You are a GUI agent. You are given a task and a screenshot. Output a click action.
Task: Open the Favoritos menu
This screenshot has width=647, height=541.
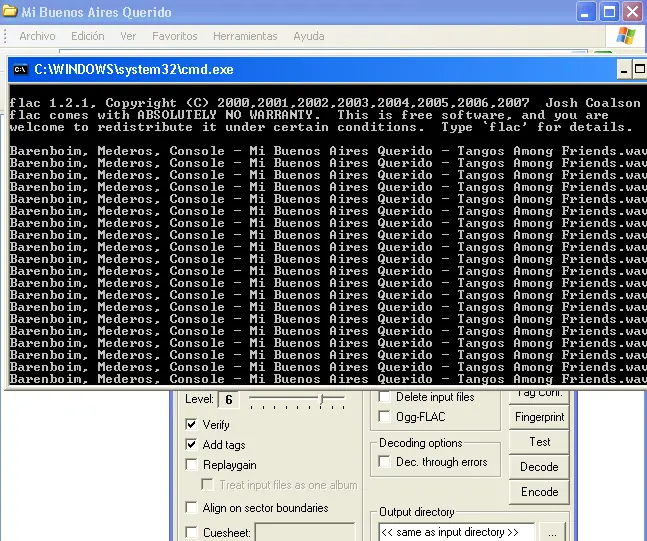tap(175, 36)
